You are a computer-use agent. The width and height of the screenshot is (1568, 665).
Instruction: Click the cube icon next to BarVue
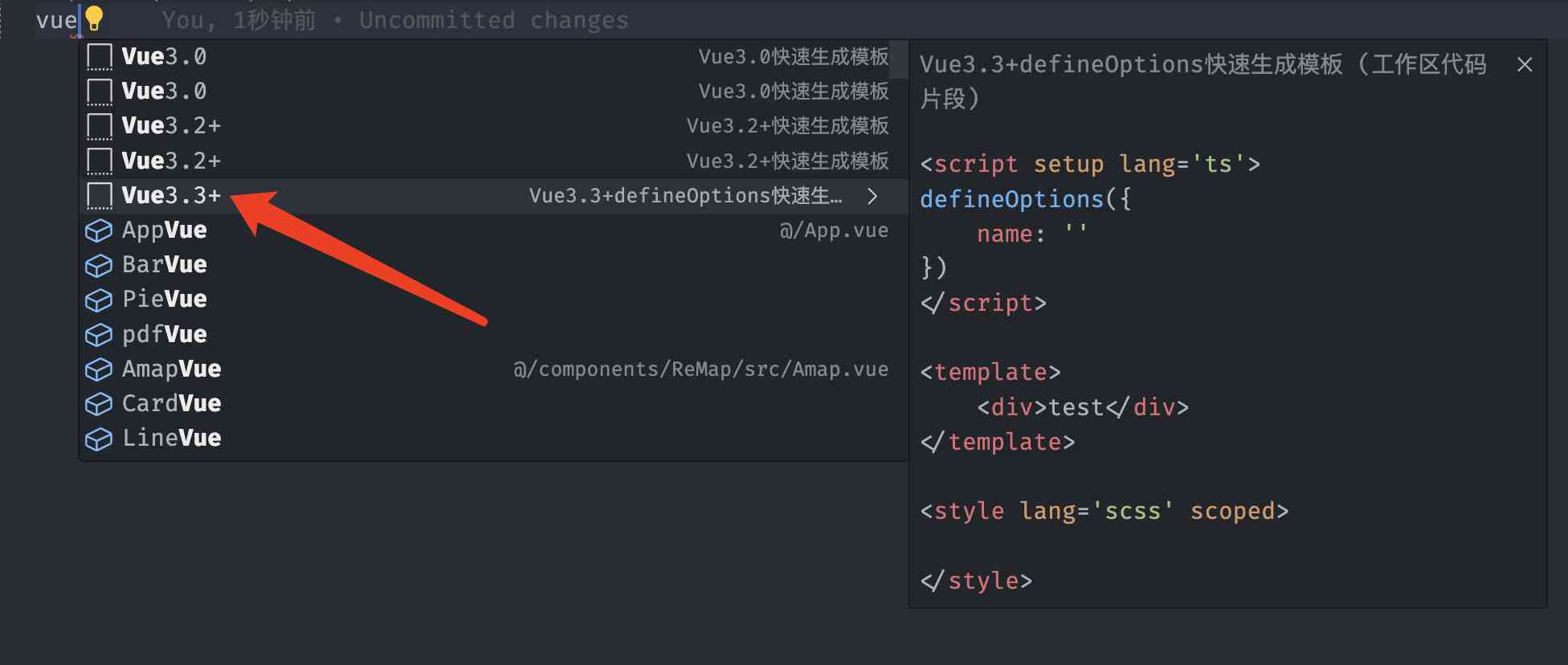99,266
